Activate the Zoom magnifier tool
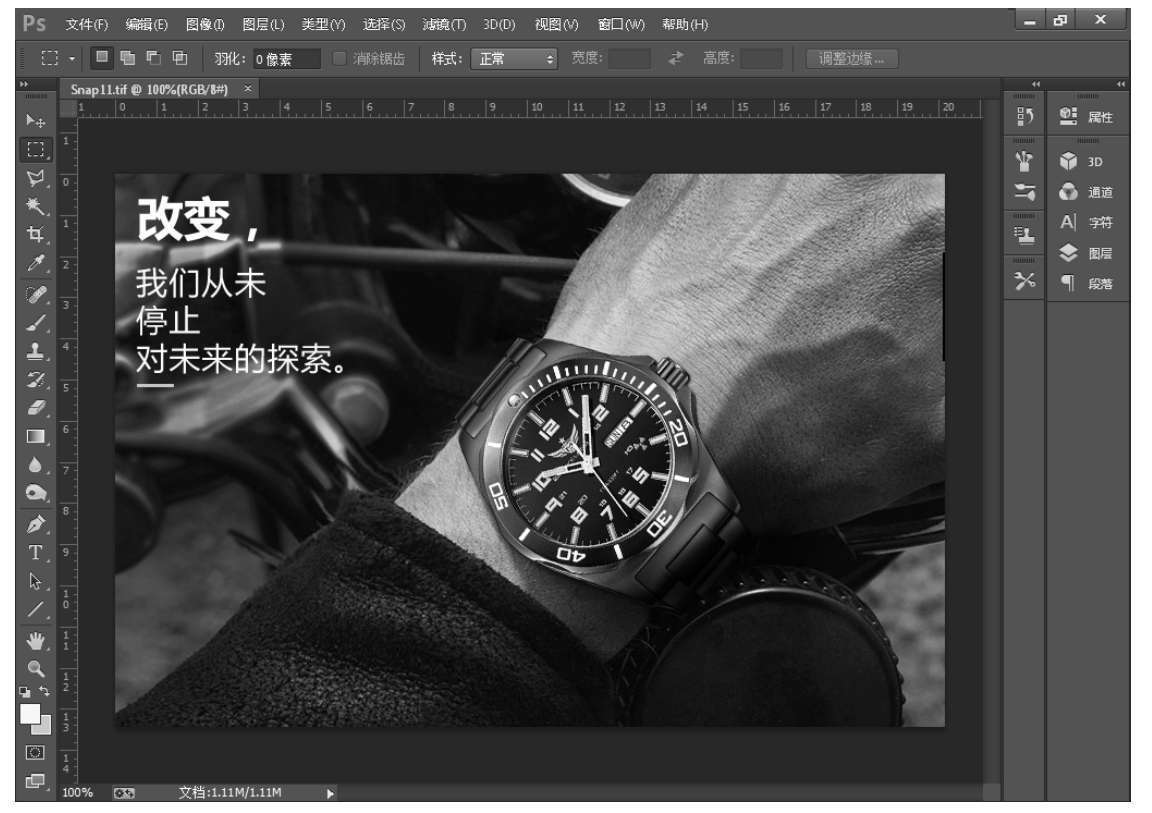This screenshot has height=813, width=1152. [35, 667]
